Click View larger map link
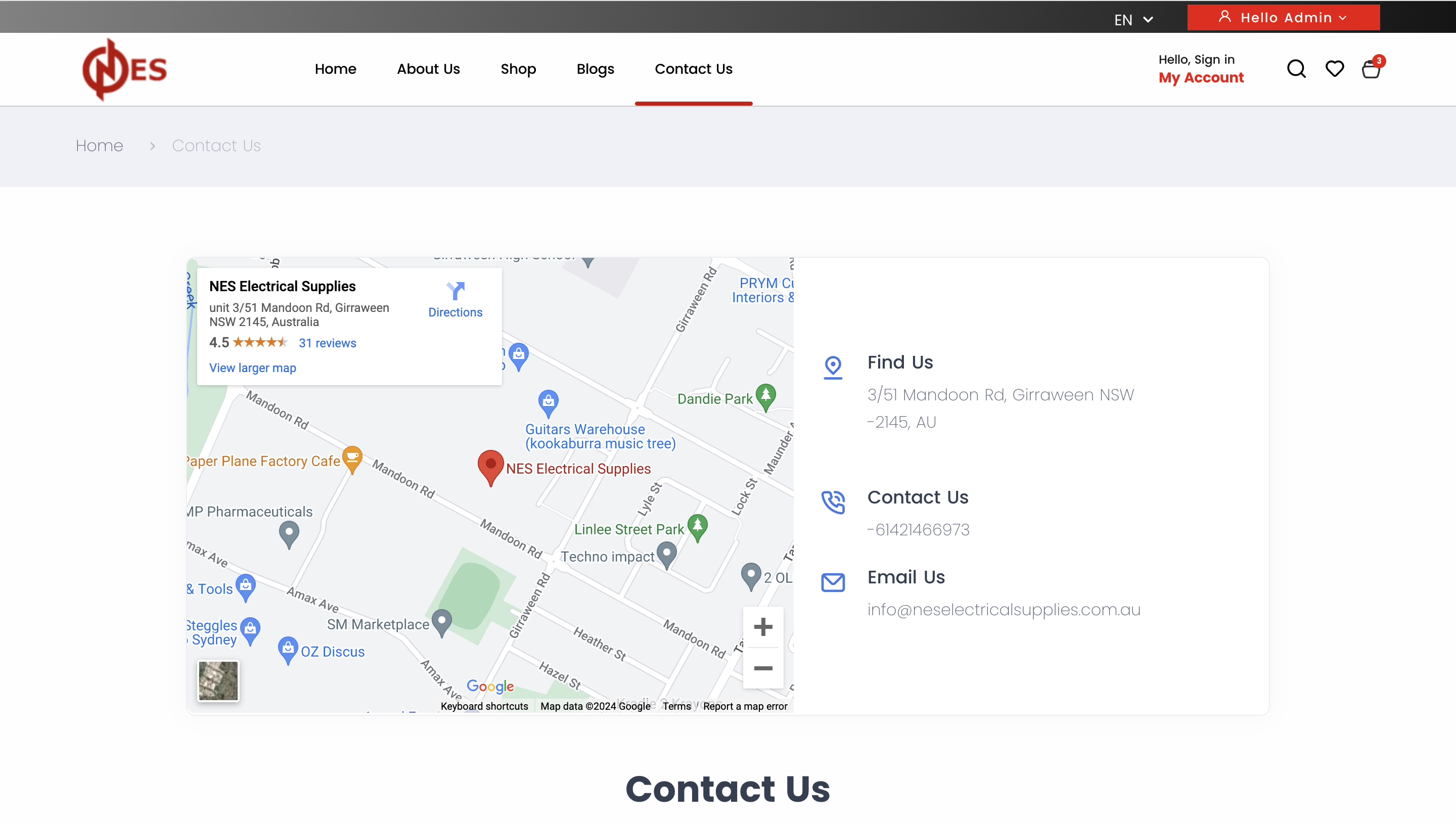Screen dimensions: 1456x823 pyautogui.click(x=253, y=368)
